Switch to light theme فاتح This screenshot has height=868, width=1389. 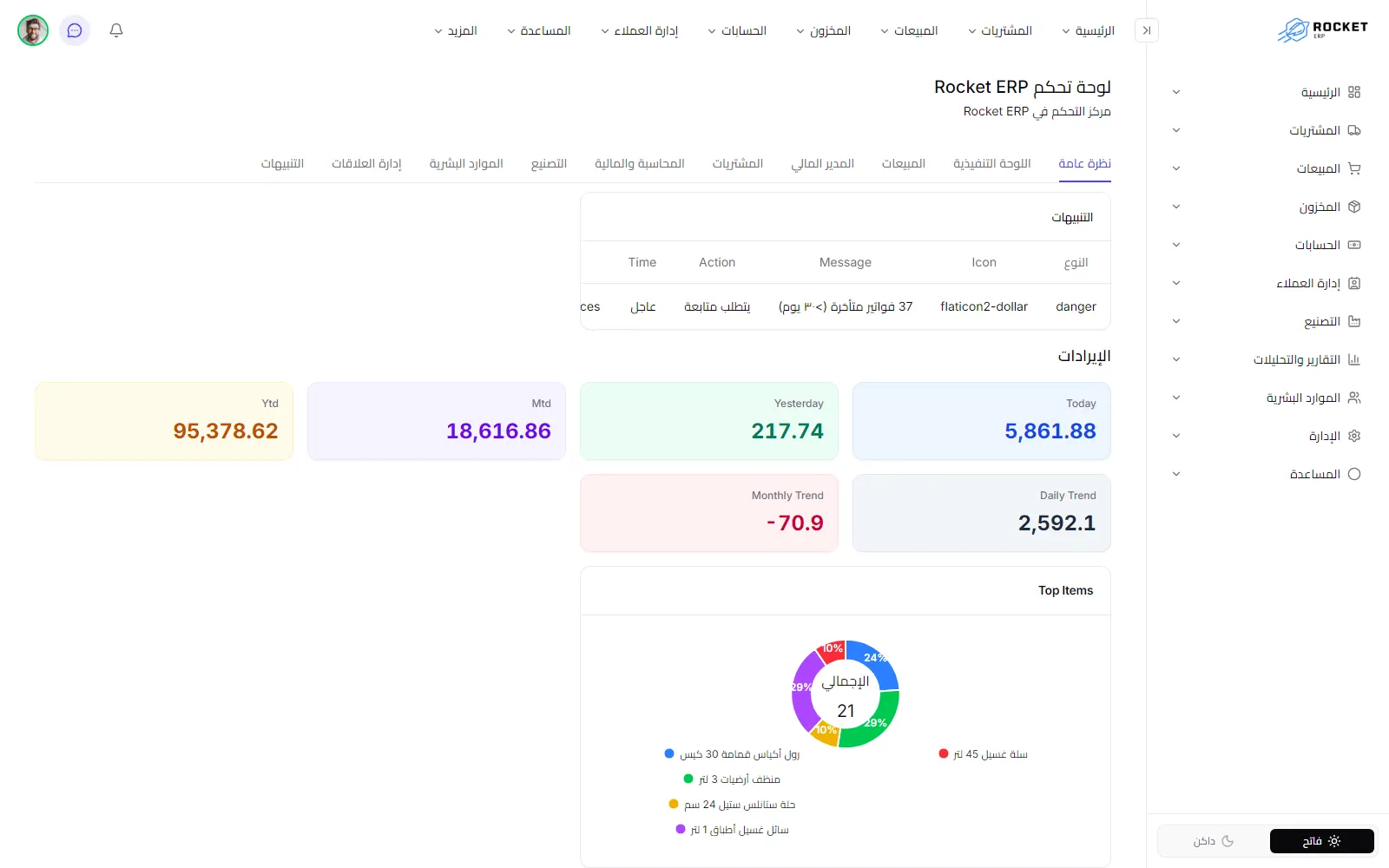click(1322, 841)
